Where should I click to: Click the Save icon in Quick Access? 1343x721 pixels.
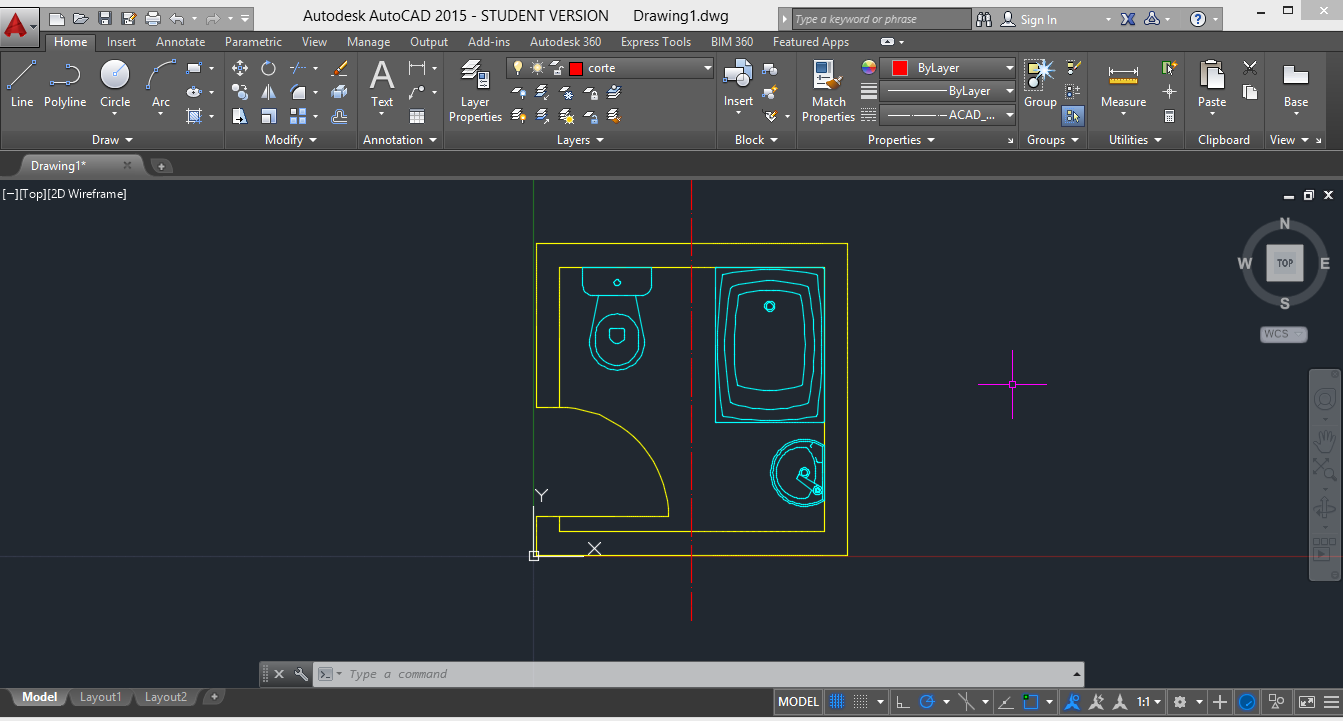point(104,18)
